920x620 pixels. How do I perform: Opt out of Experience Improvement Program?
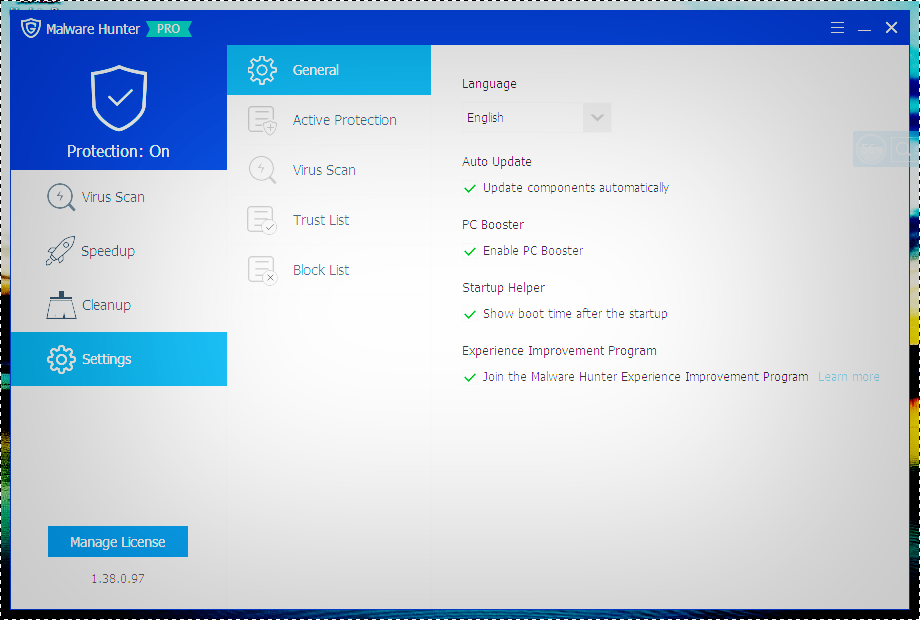470,377
